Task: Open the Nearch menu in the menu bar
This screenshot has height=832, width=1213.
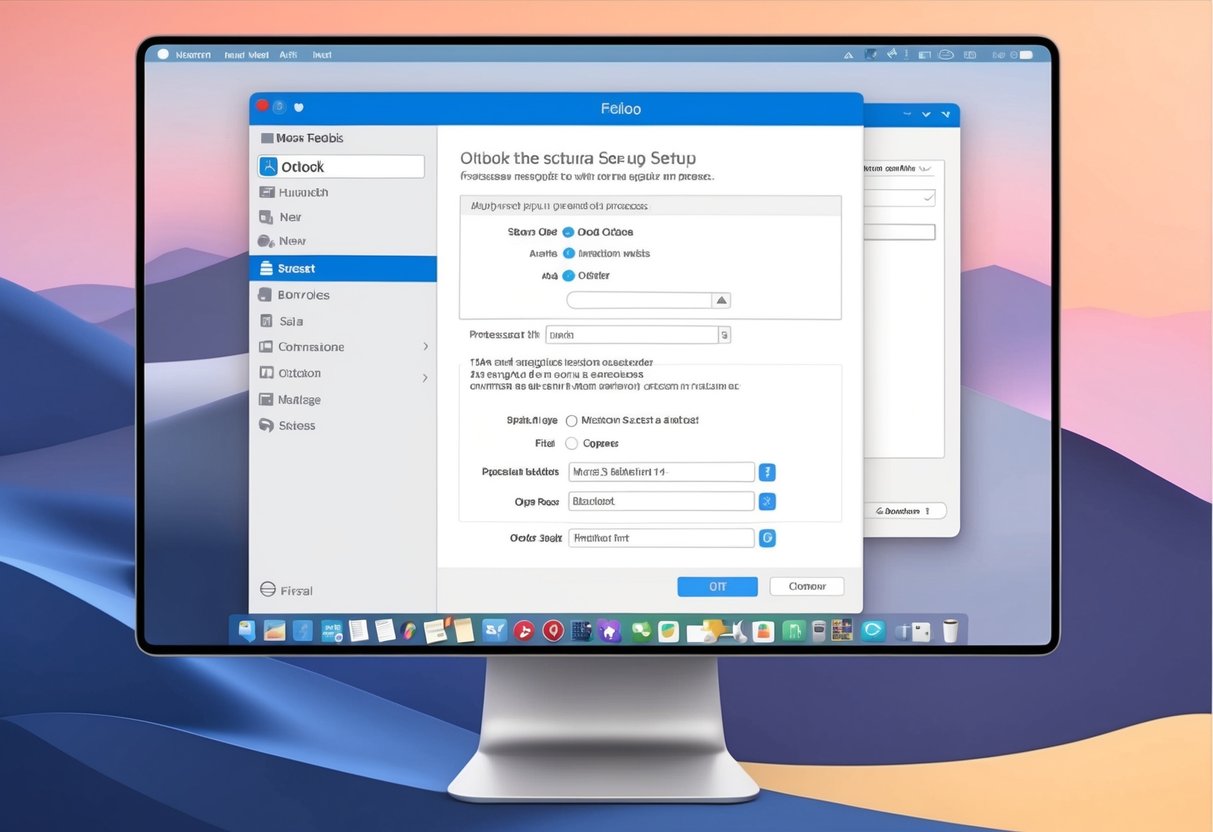Action: (x=192, y=55)
